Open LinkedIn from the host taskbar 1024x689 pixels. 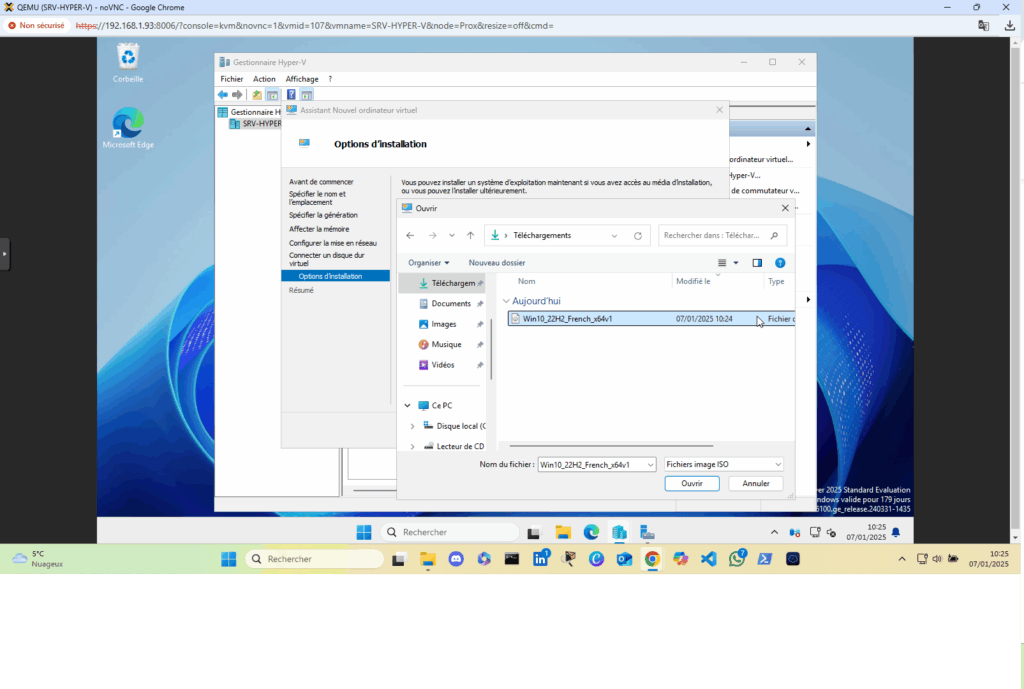click(x=541, y=559)
